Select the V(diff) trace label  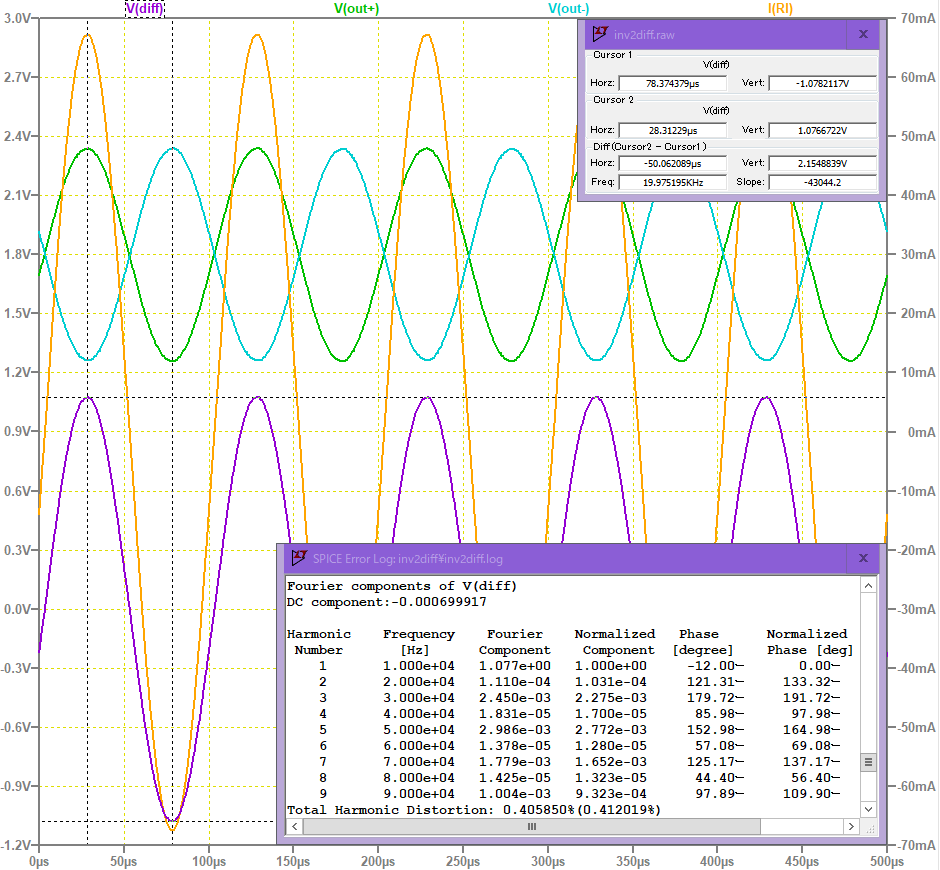tap(145, 8)
